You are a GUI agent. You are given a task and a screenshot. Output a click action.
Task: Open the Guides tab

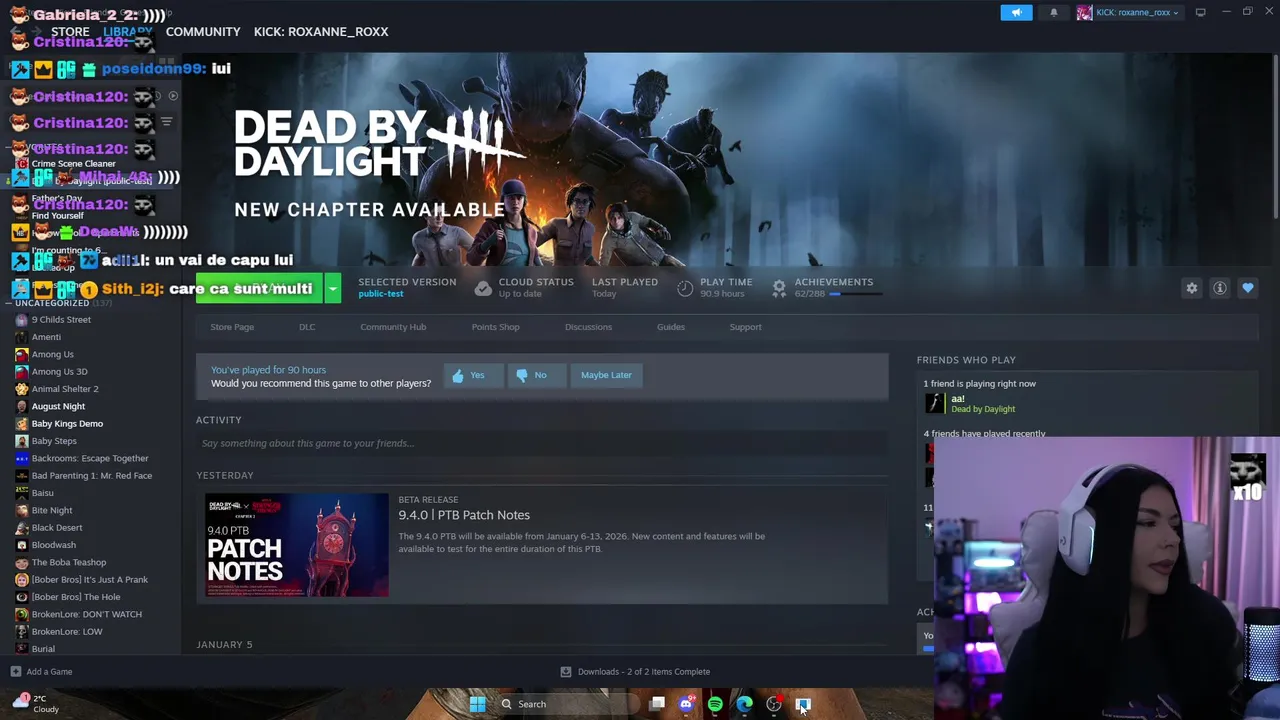pos(671,327)
